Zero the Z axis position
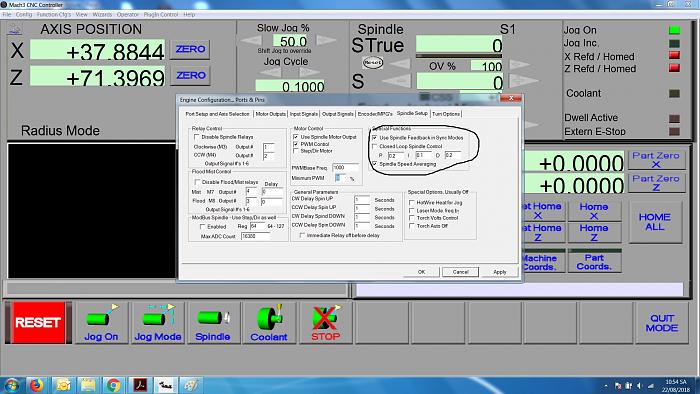The image size is (700, 394). click(190, 75)
